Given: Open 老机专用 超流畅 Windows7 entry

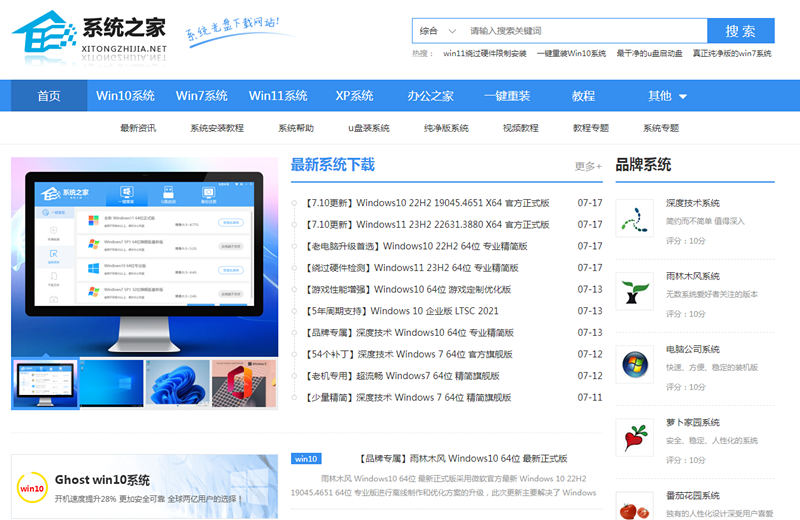Looking at the screenshot, I should (x=402, y=376).
